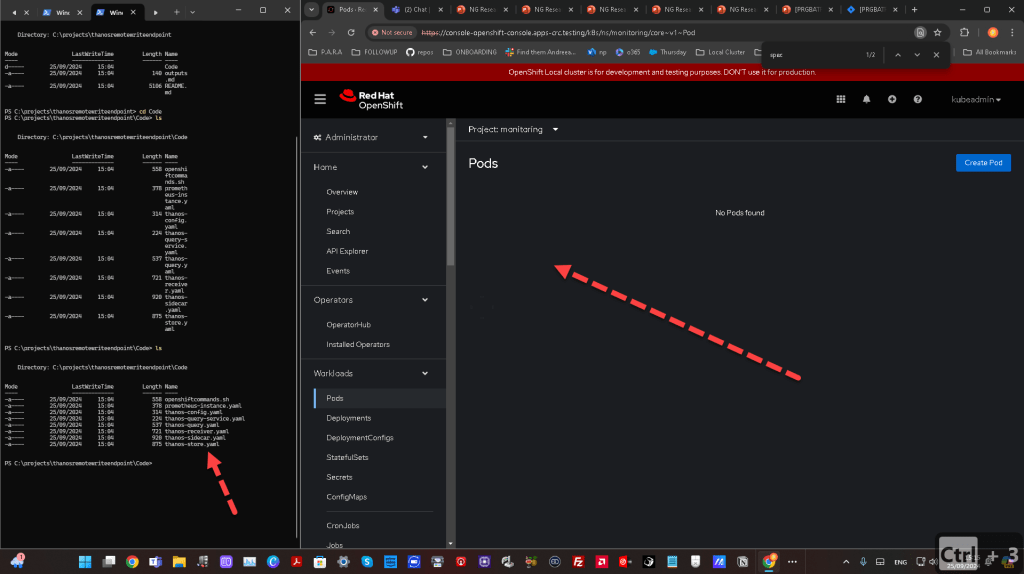Open the Chrome profile avatar

(x=993, y=32)
